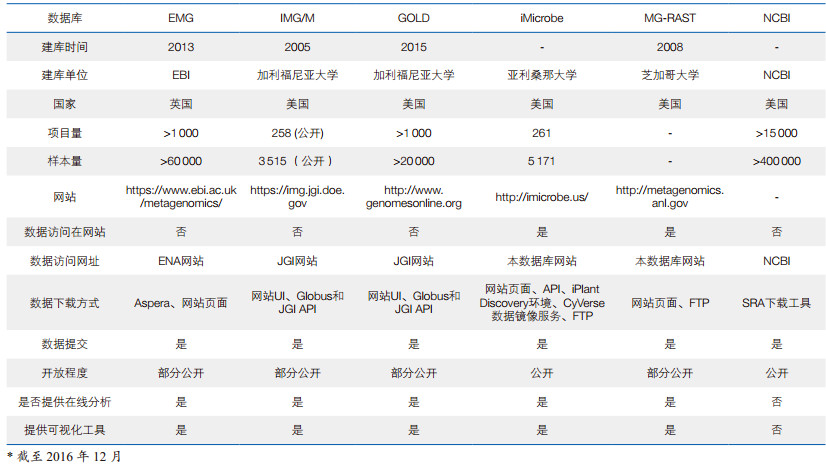Click the 数据提交 row label

[x=65, y=345]
